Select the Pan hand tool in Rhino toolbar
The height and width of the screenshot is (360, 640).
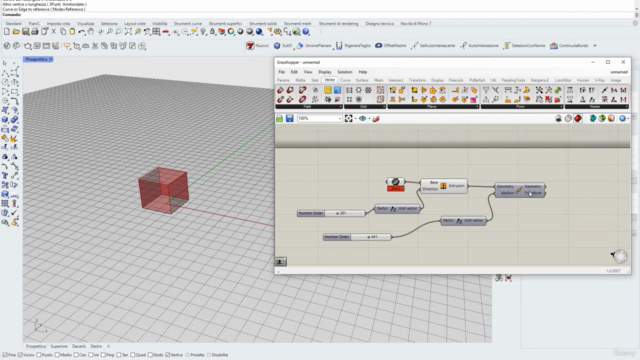(91, 32)
